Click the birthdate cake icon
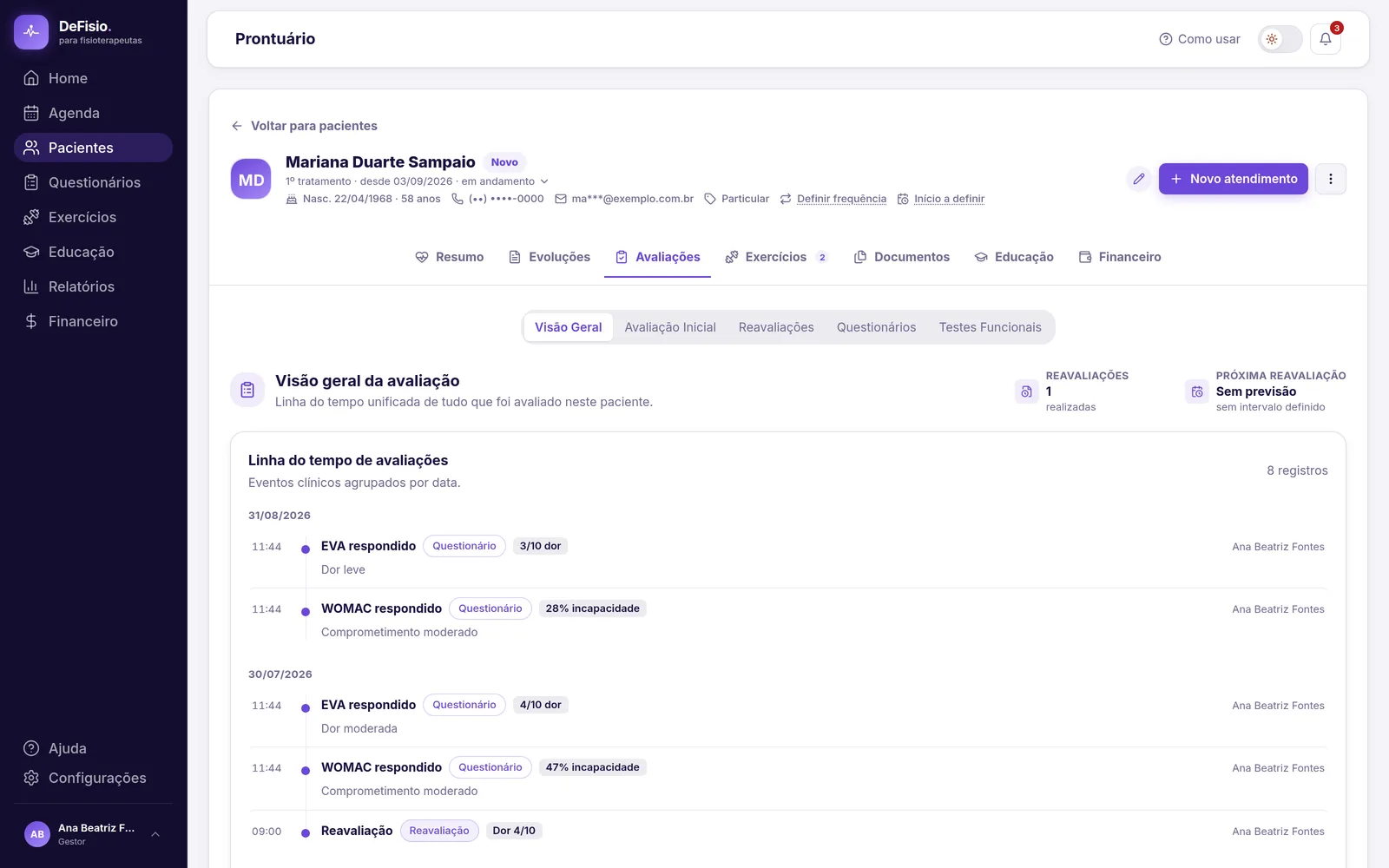The height and width of the screenshot is (868, 1389). (x=292, y=199)
